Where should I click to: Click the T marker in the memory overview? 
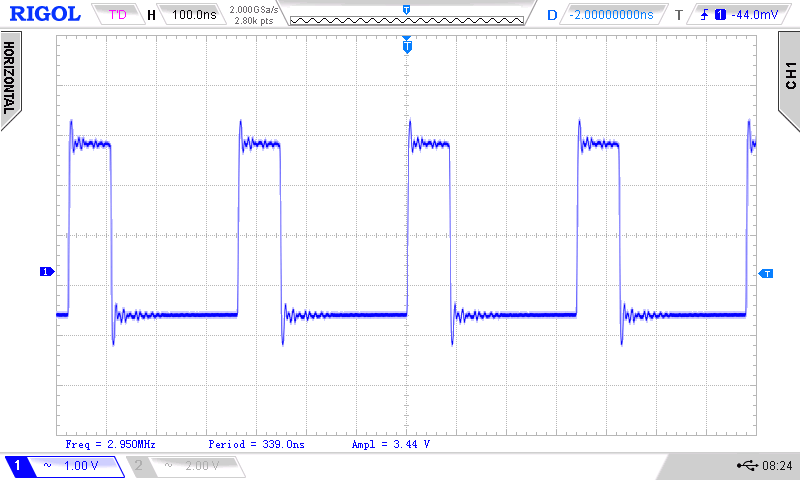406,10
